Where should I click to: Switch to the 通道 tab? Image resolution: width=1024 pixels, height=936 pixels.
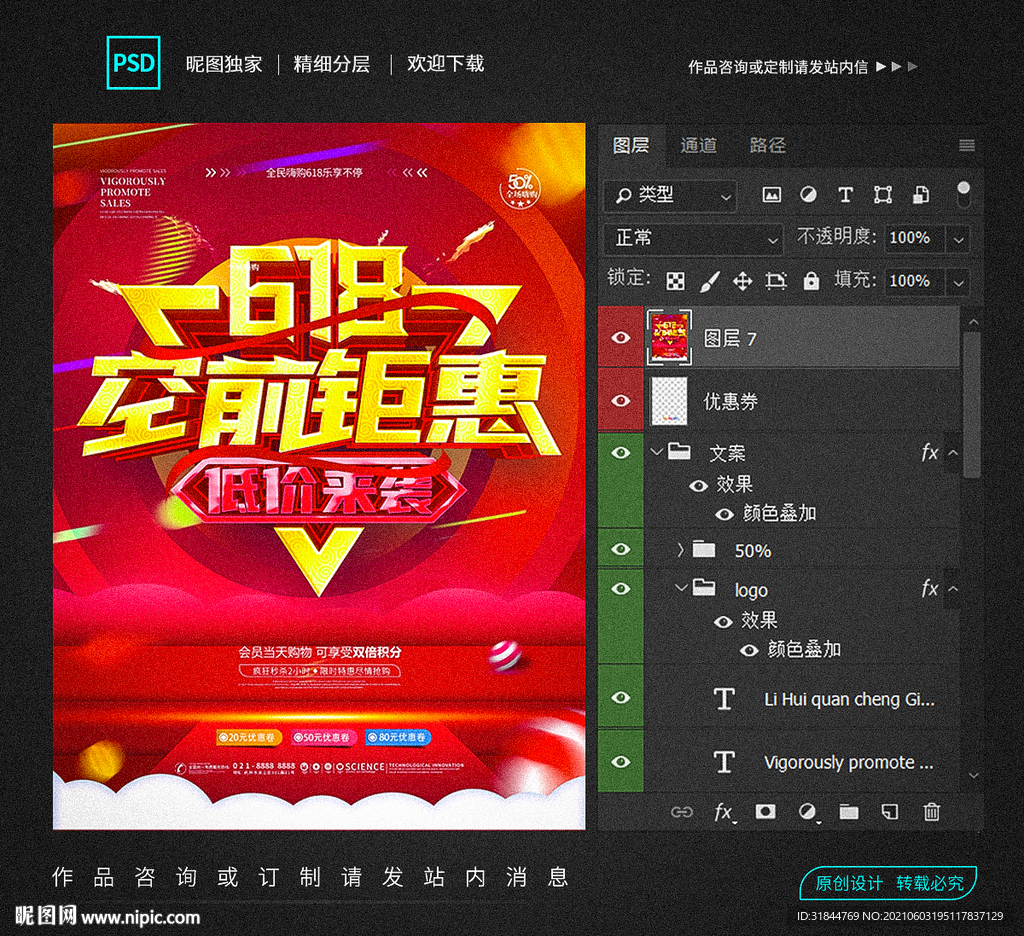698,146
